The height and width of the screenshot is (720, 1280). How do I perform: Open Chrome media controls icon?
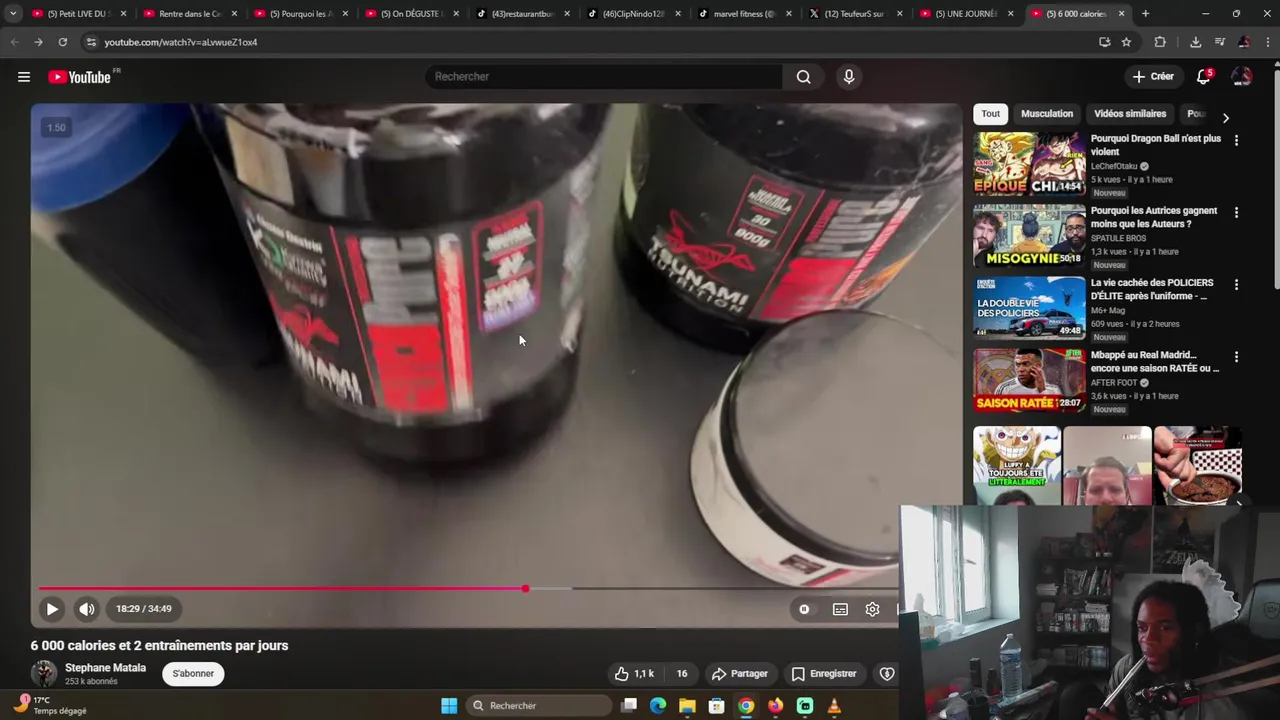coord(1219,42)
